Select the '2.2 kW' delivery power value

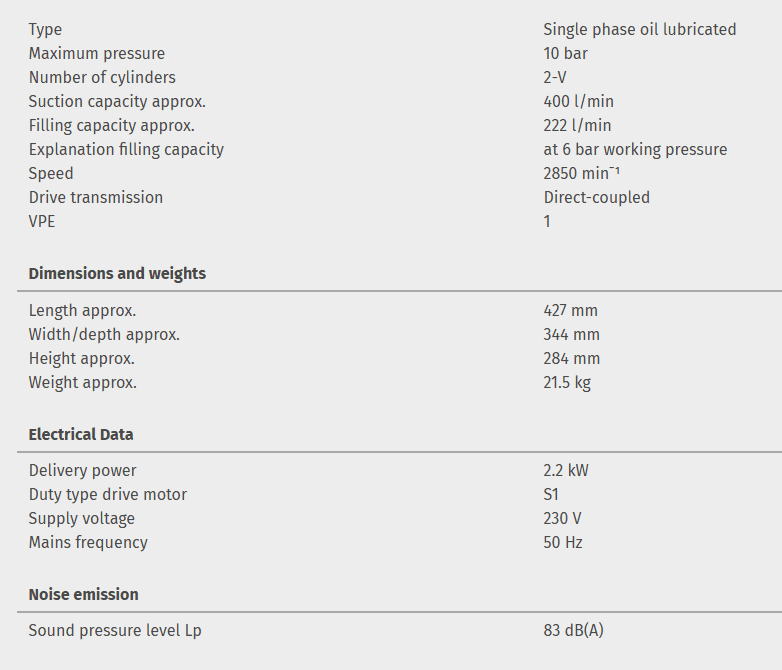pos(566,470)
